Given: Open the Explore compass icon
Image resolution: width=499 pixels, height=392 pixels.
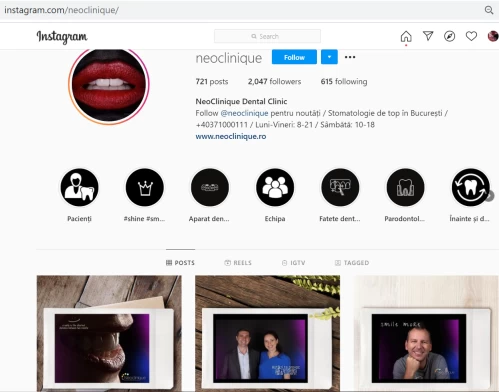Looking at the screenshot, I should coord(450,36).
